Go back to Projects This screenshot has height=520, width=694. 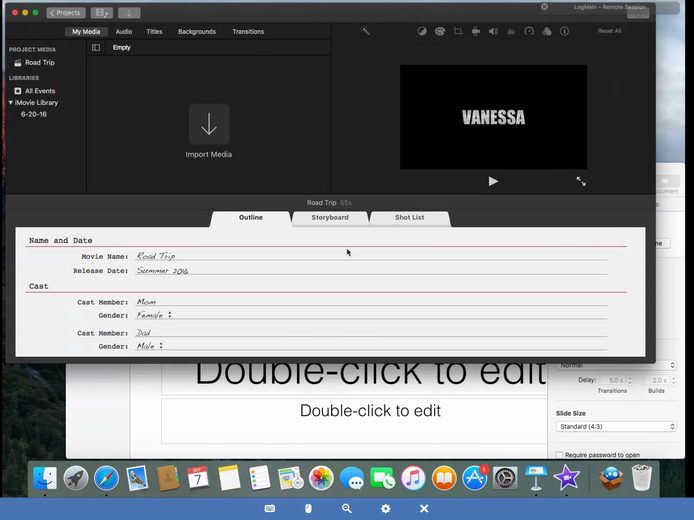[x=66, y=13]
